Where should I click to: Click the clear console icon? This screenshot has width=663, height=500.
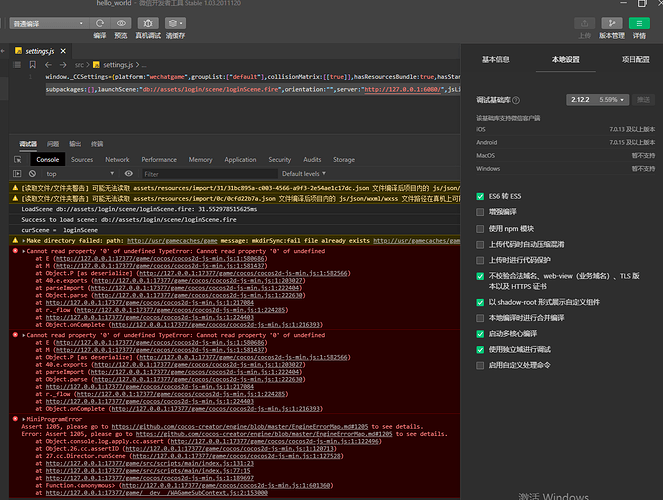coord(32,174)
